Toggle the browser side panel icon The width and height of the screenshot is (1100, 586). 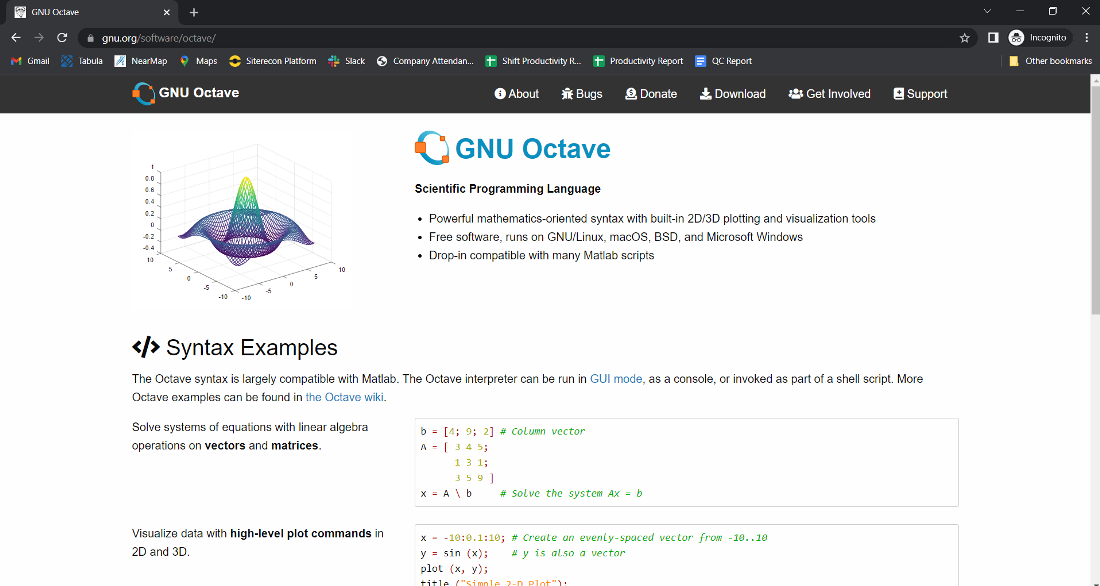point(993,38)
